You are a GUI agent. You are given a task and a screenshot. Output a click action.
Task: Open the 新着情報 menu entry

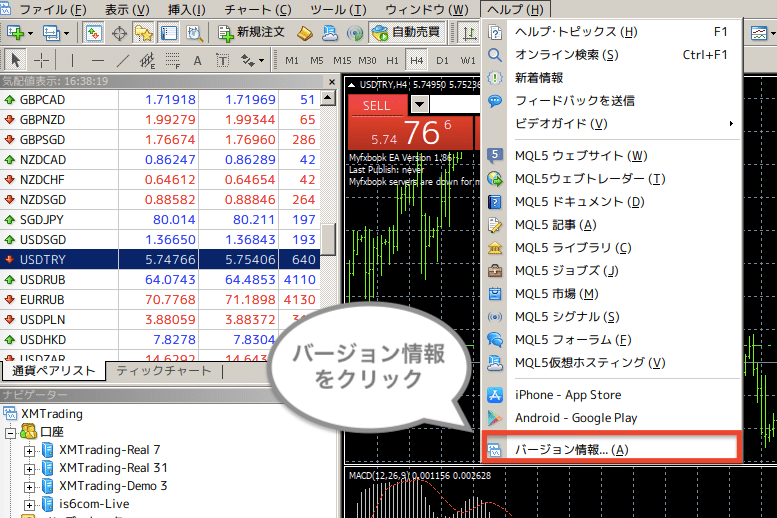tap(611, 78)
